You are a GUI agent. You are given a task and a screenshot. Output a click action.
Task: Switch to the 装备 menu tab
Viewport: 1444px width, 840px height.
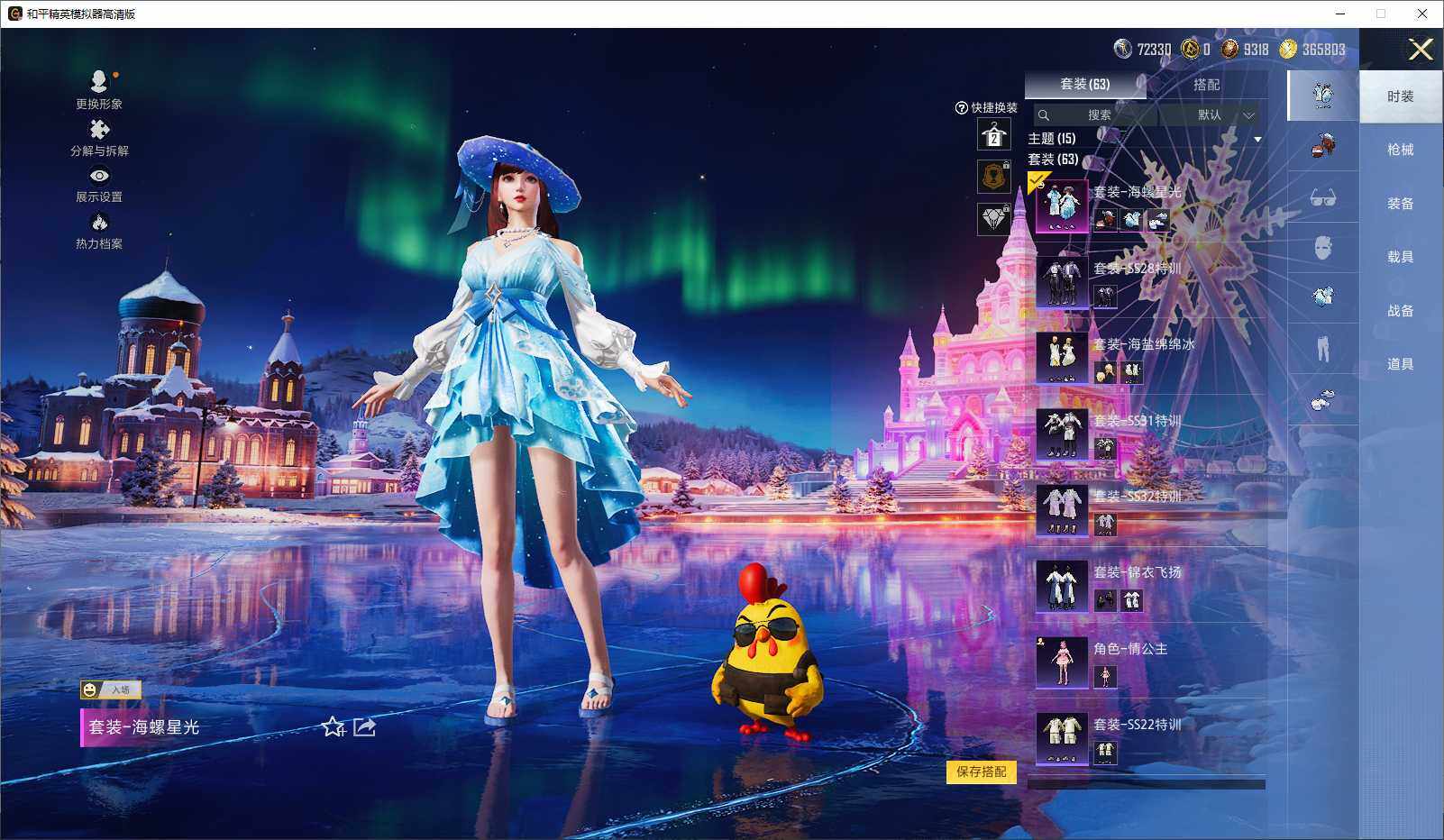(1401, 204)
